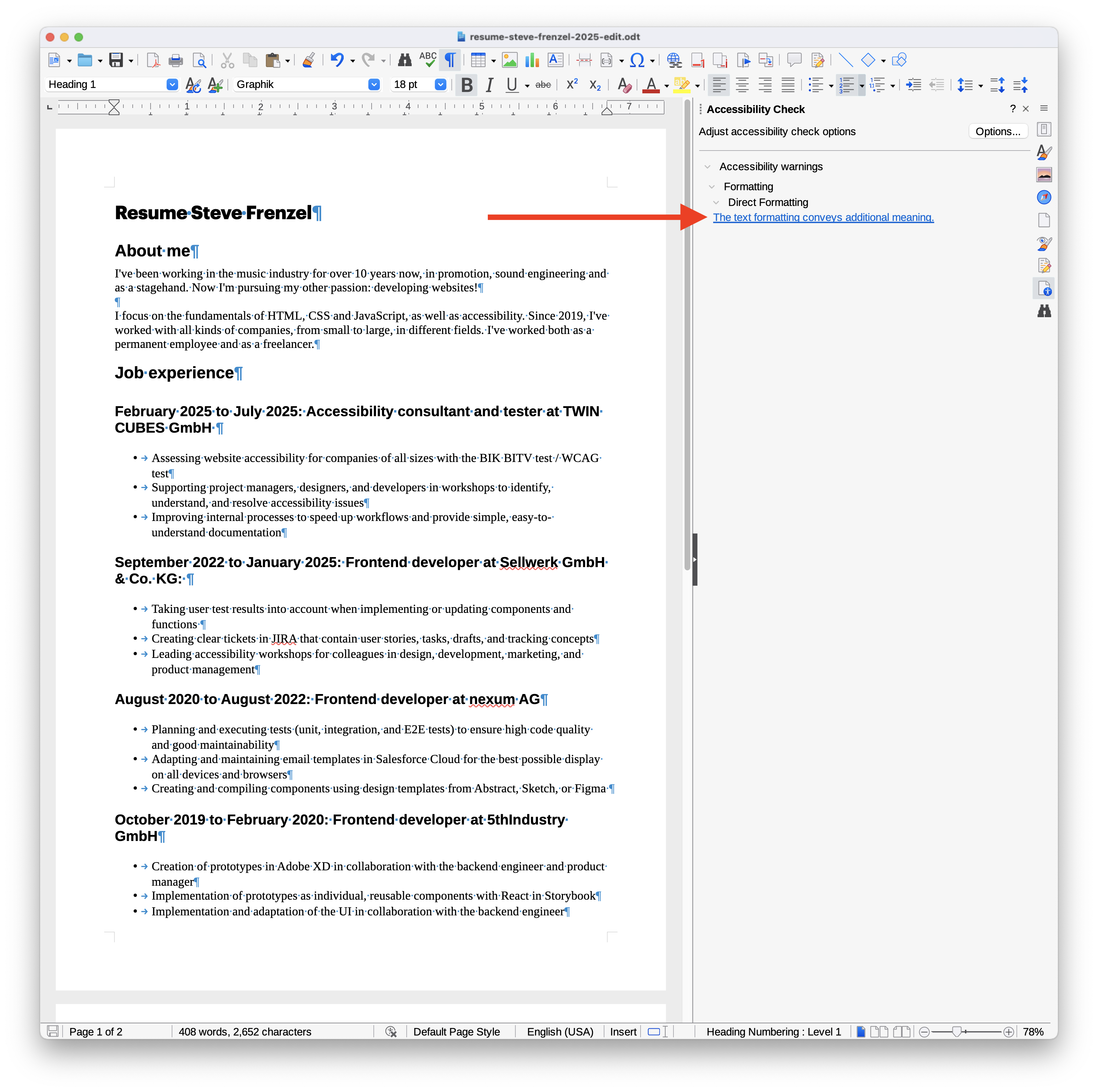Viewport: 1098px width, 1092px height.
Task: Collapse the Direct Formatting tree item
Action: click(716, 203)
